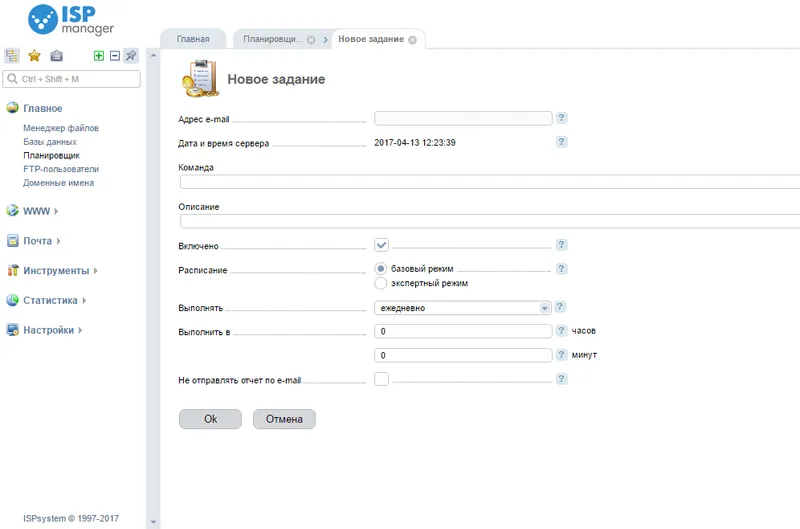Open Планировщик in sidebar
The height and width of the screenshot is (529, 800).
pos(52,156)
